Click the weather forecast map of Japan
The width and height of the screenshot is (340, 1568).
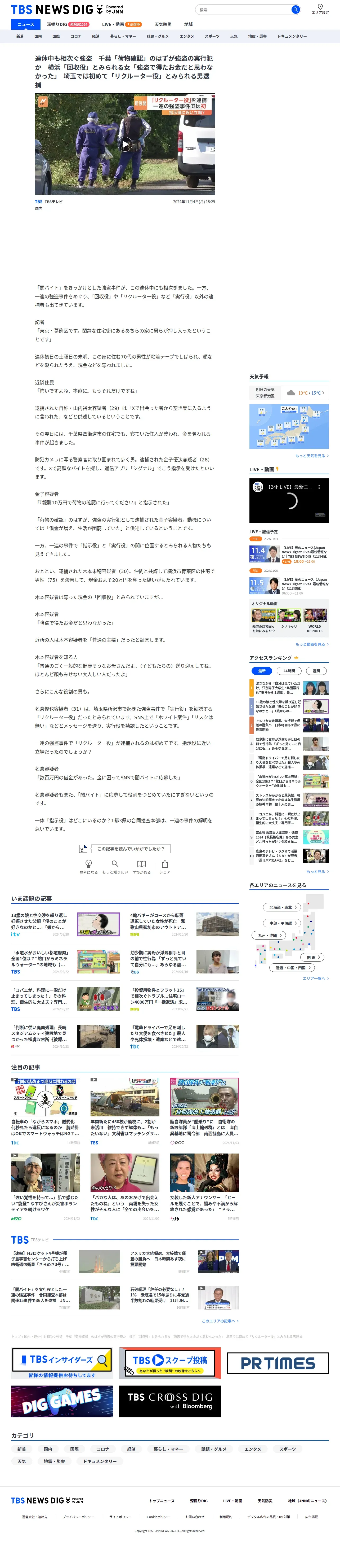(289, 426)
